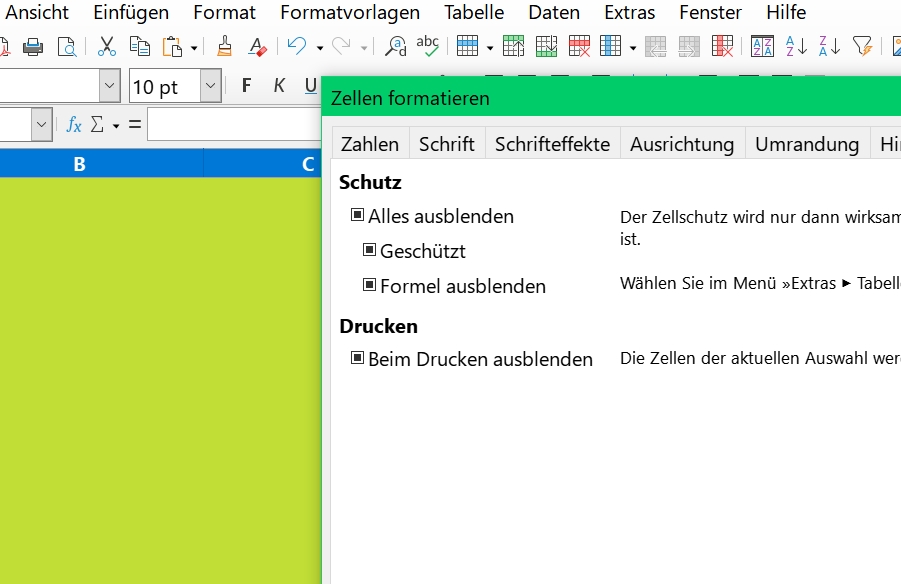Viewport: 901px width, 584px height.
Task: Open Find and Replace magnifier icon
Action: [396, 47]
